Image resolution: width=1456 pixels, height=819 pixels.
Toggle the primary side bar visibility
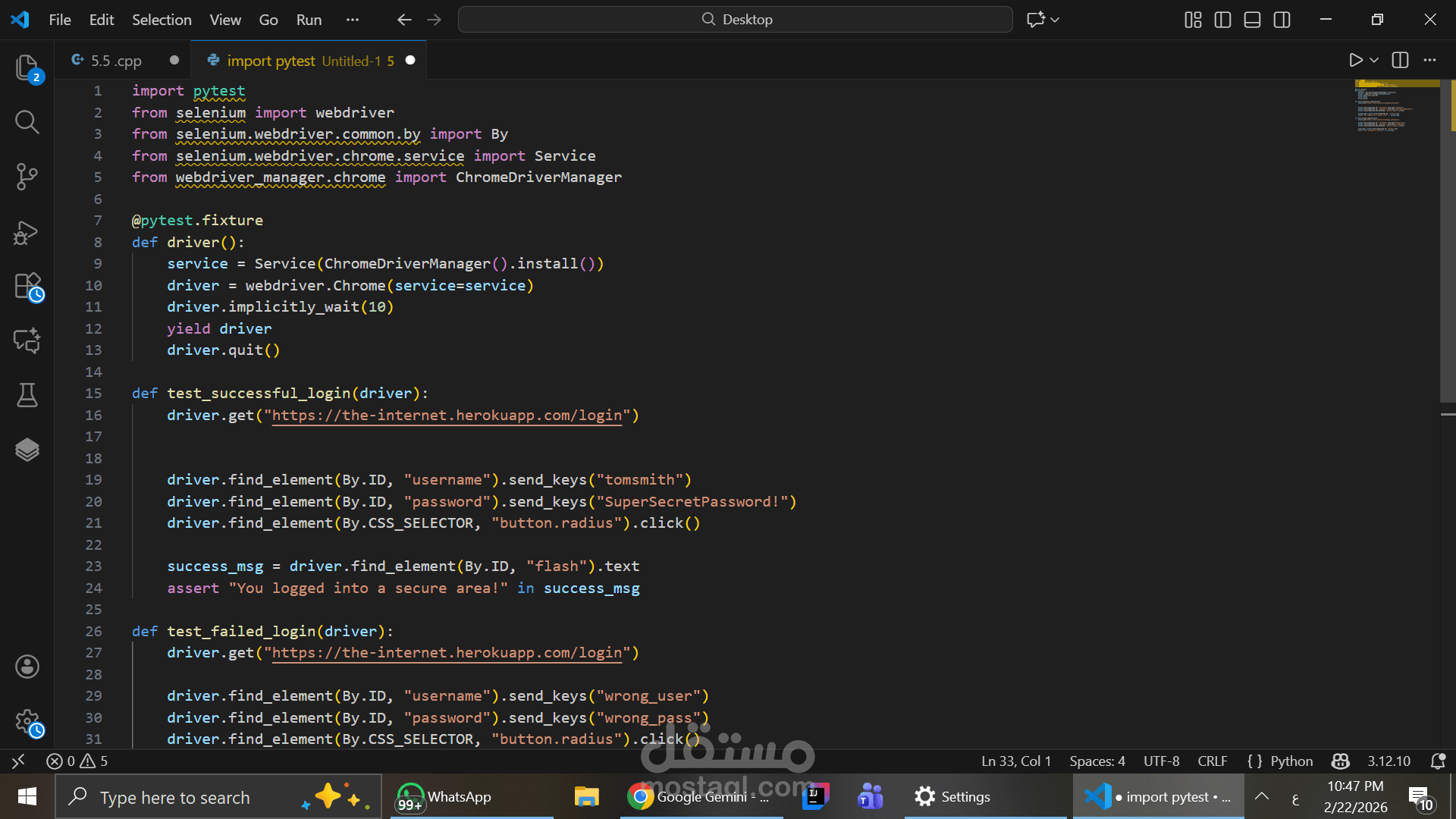1222,20
